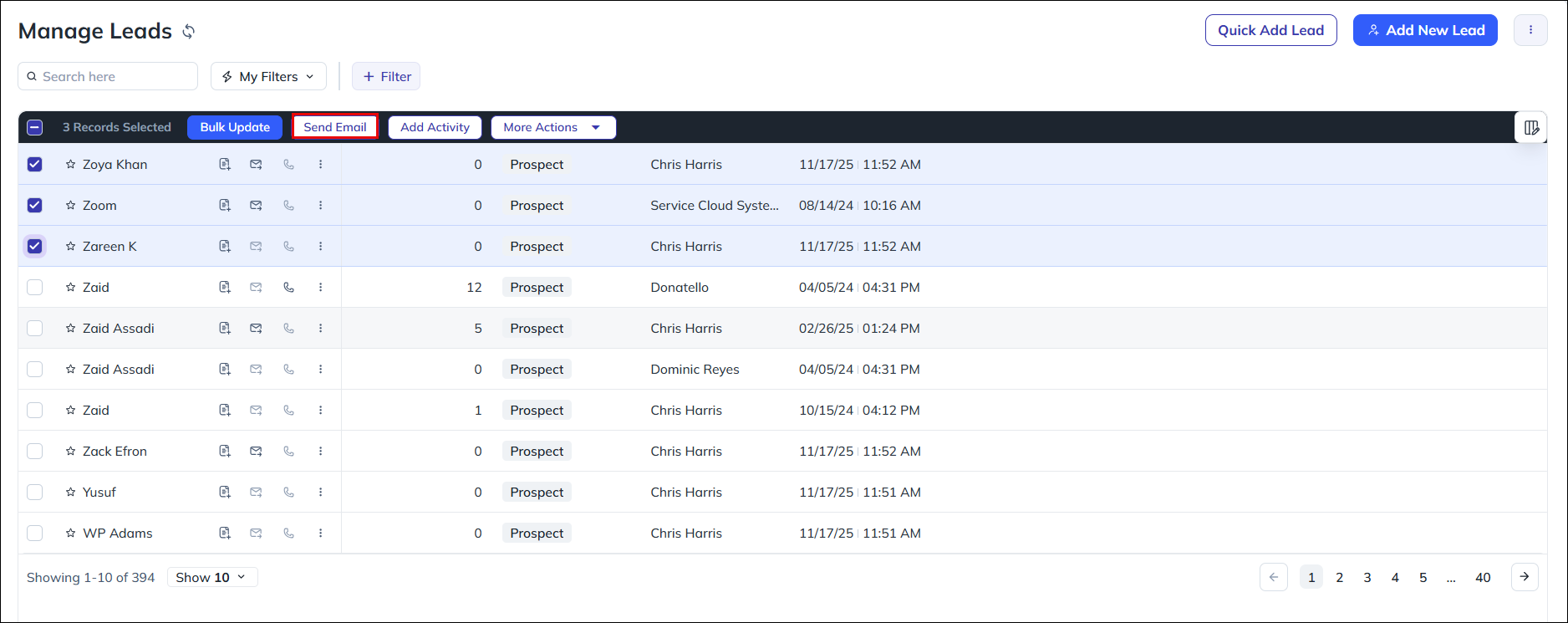Click the phone icon in first Zaid row
The height and width of the screenshot is (623, 1568).
click(288, 288)
